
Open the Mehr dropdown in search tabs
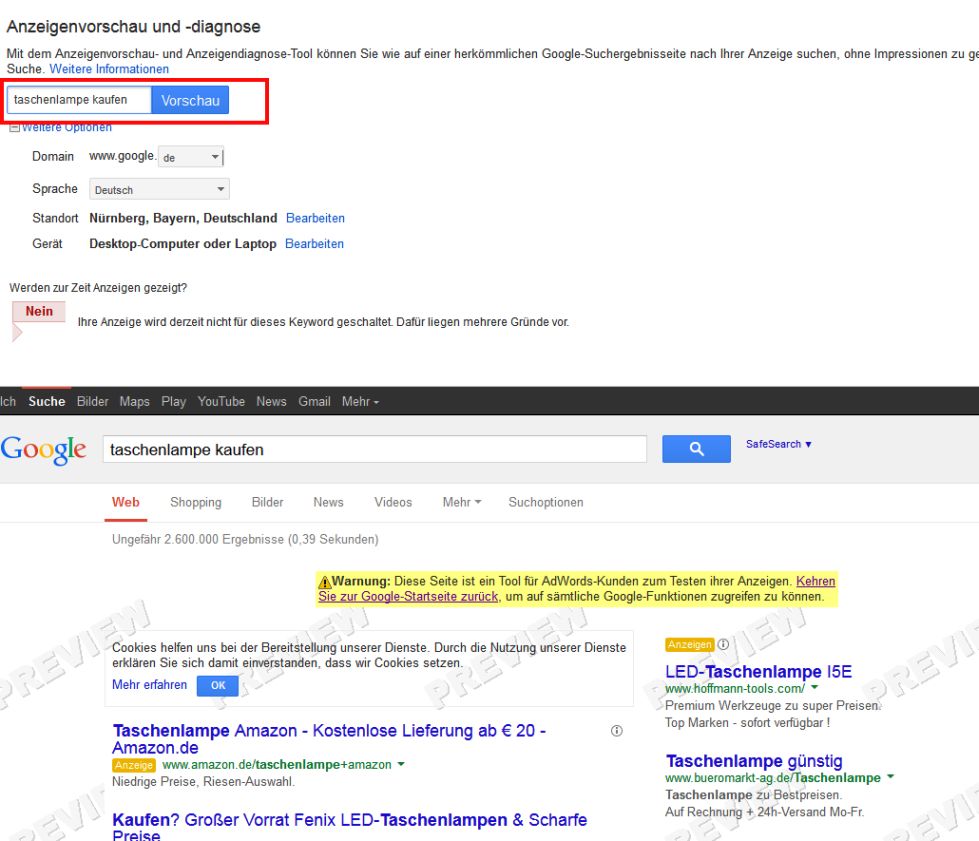[461, 502]
